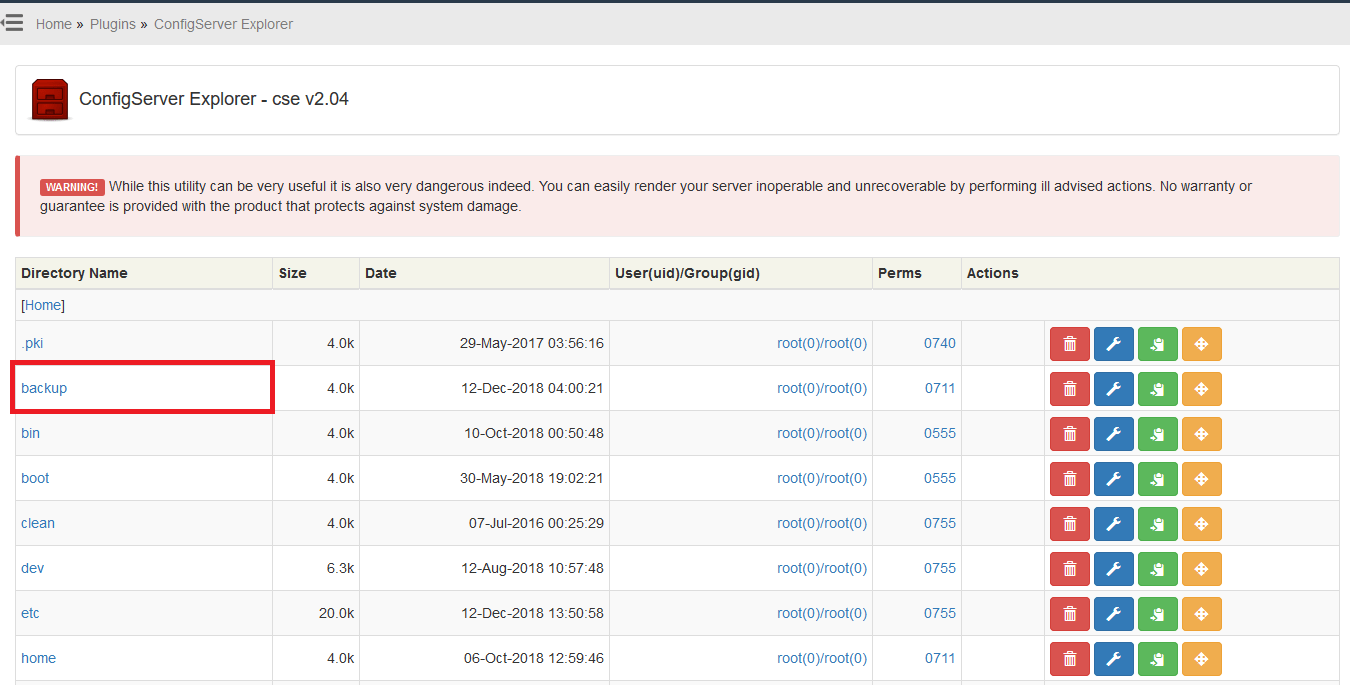The height and width of the screenshot is (685, 1350).
Task: Open wrench properties for clean directory
Action: 1114,524
